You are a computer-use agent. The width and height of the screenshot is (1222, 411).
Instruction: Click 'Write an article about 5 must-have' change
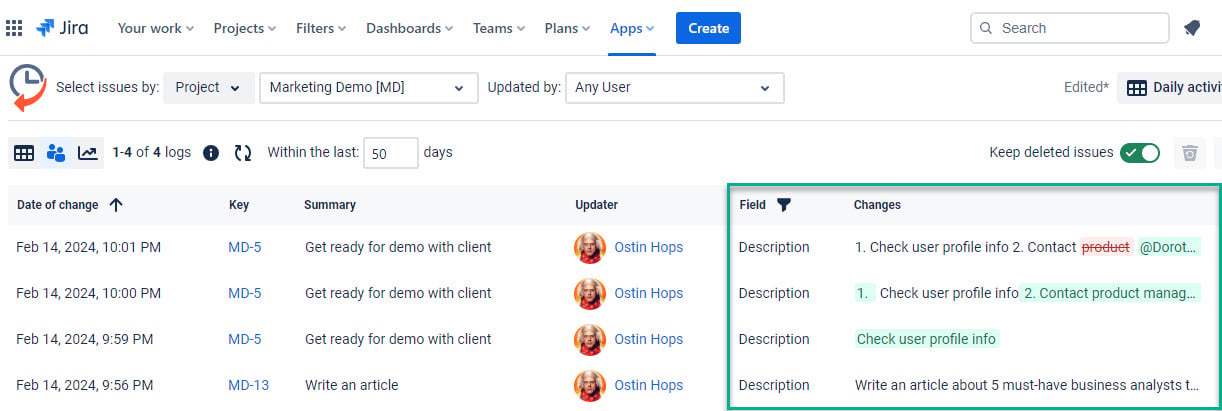tap(1027, 385)
